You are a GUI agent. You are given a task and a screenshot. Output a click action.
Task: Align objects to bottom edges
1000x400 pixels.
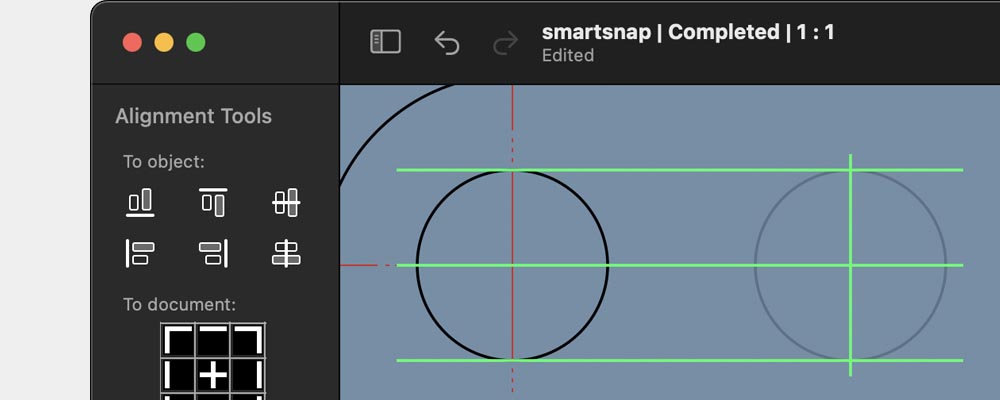(x=140, y=203)
